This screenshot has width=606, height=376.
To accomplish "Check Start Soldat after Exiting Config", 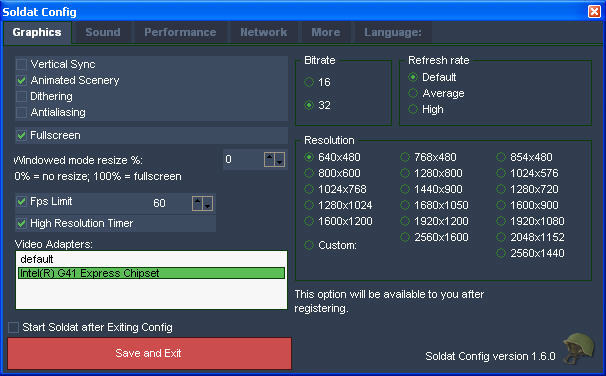I will pyautogui.click(x=14, y=327).
